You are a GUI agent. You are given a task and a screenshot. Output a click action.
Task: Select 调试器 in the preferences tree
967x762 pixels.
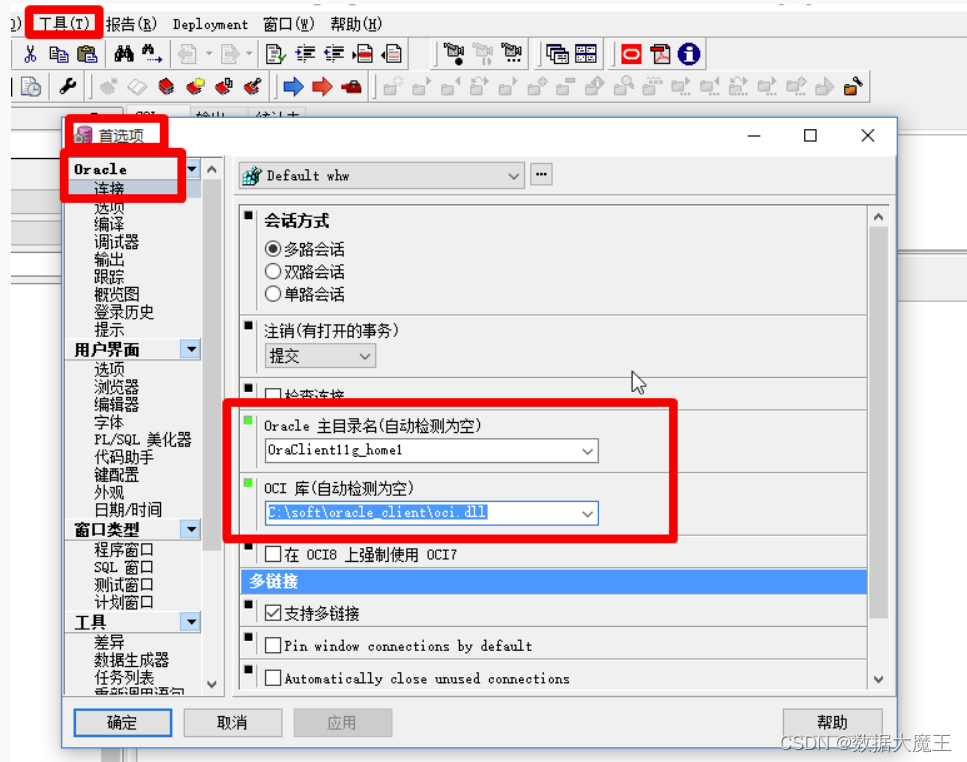click(x=117, y=242)
